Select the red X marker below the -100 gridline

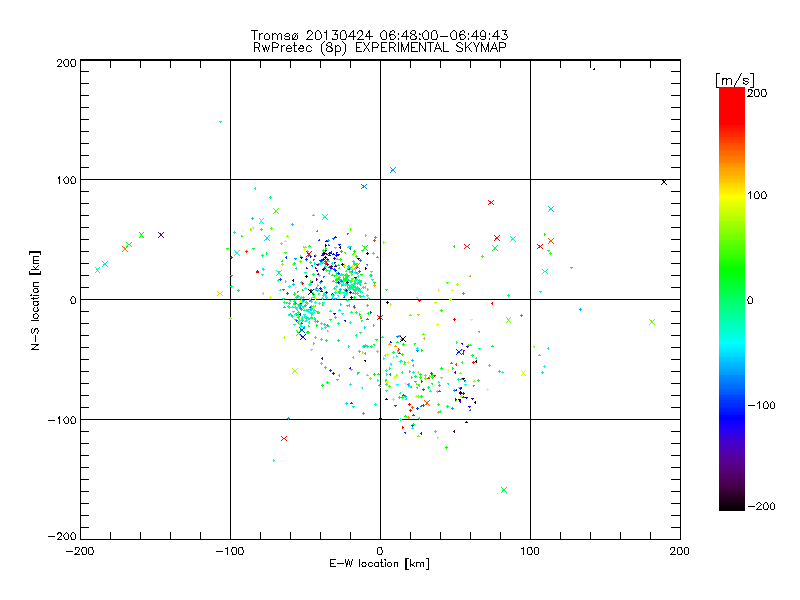pos(284,438)
